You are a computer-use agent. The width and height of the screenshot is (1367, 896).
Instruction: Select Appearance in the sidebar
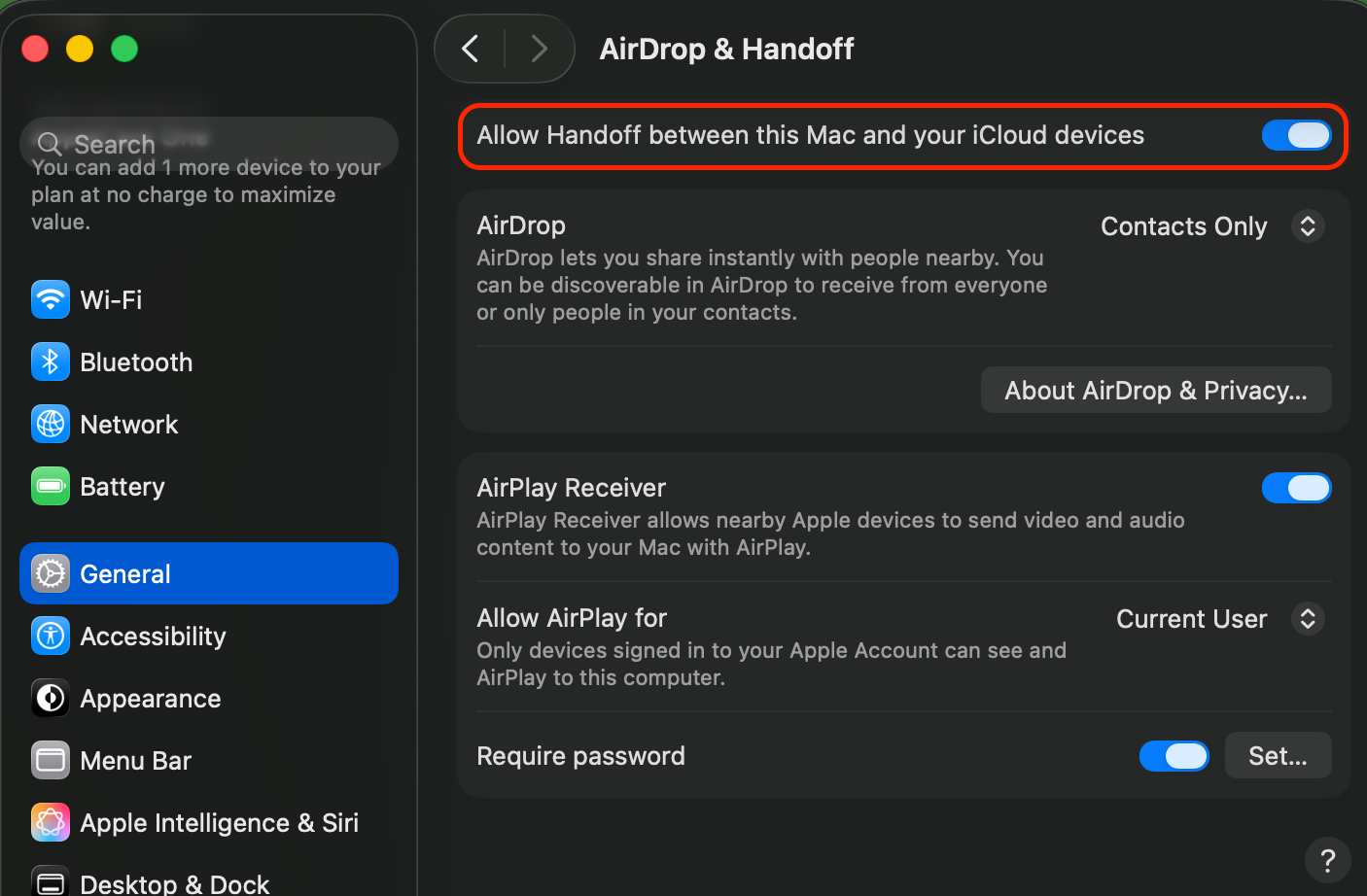point(209,698)
